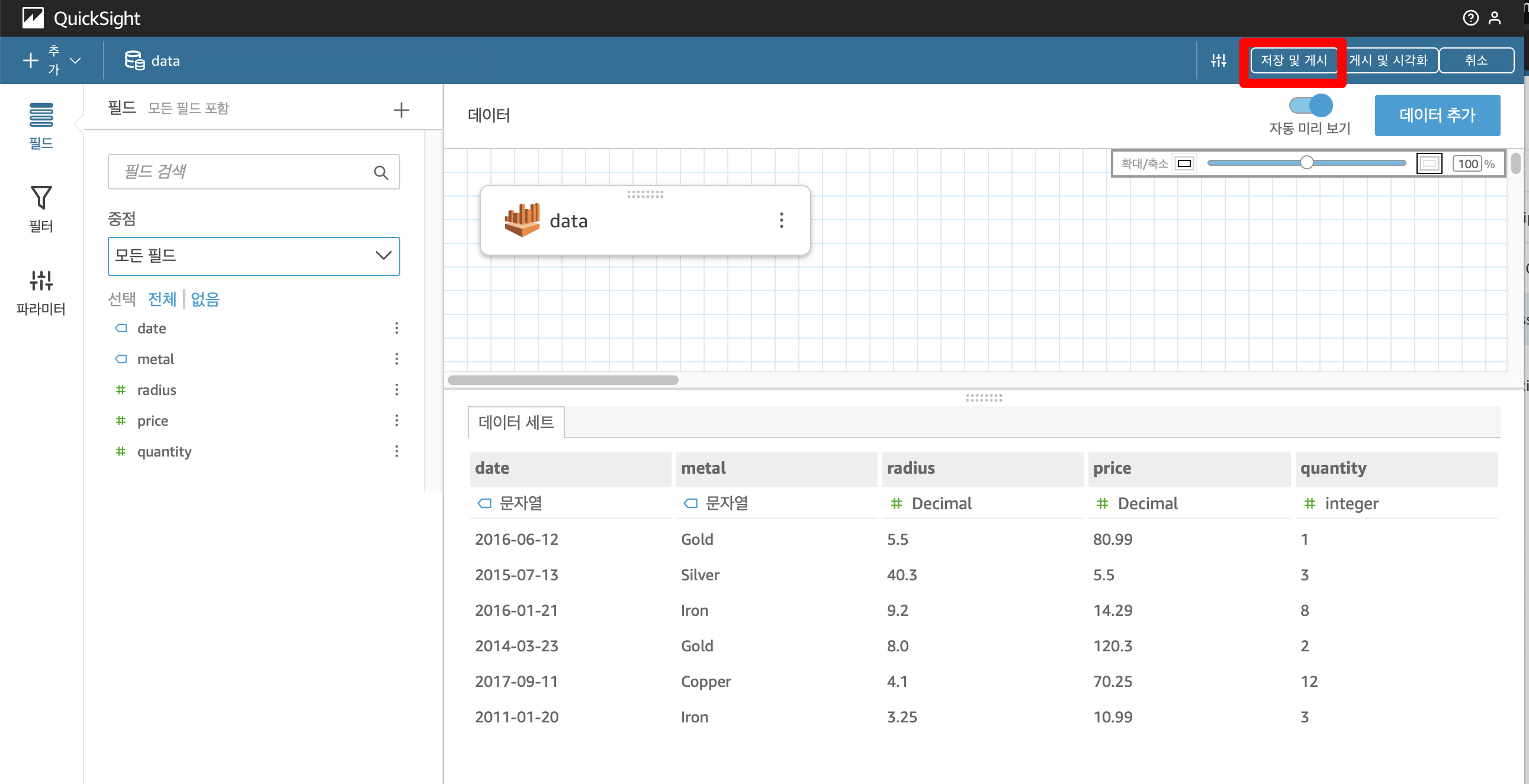Open the user account icon

[1494, 18]
